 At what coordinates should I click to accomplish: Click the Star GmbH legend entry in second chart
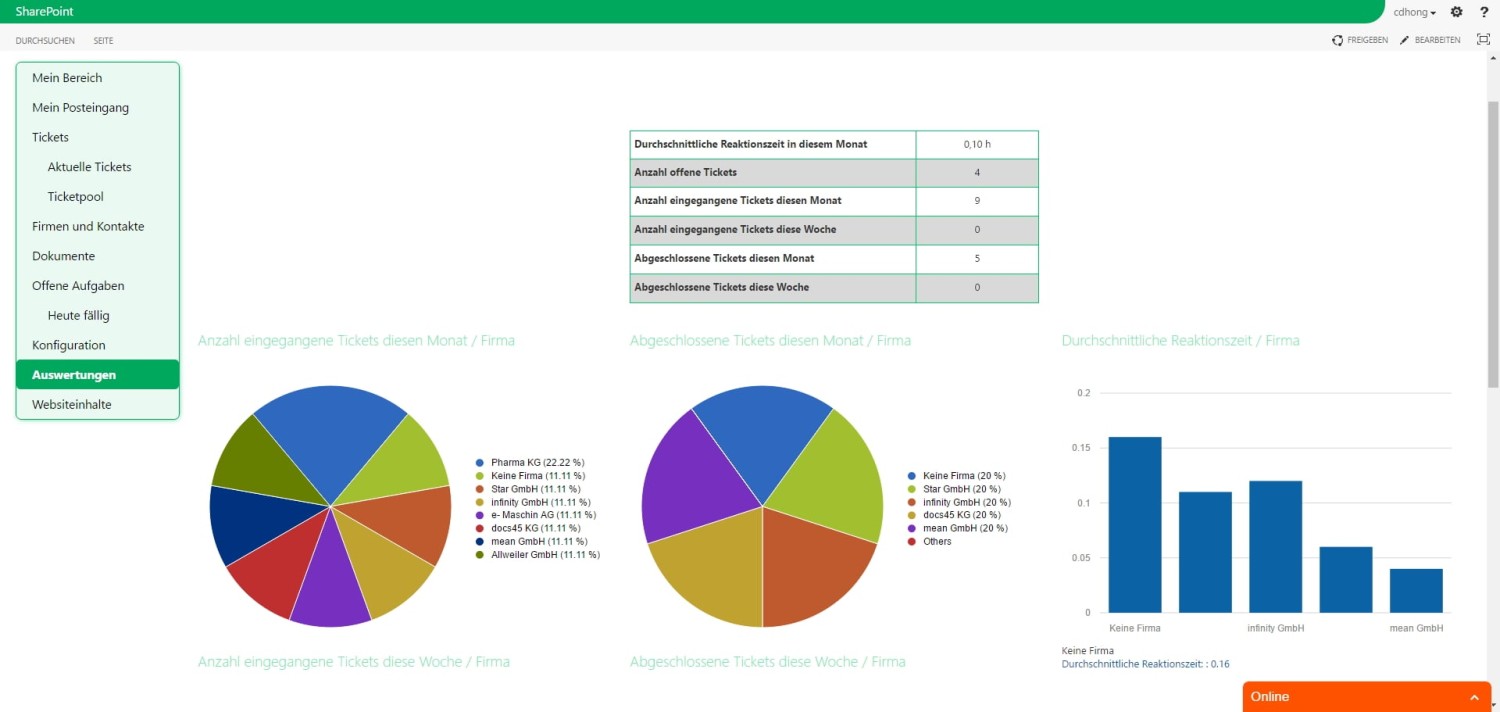tap(957, 489)
